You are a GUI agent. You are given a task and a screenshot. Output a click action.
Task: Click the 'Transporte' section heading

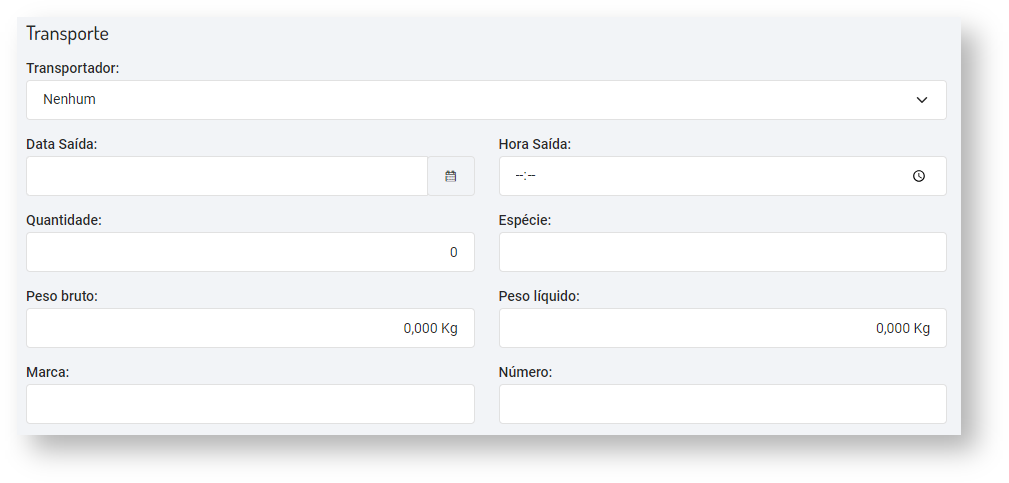click(67, 33)
